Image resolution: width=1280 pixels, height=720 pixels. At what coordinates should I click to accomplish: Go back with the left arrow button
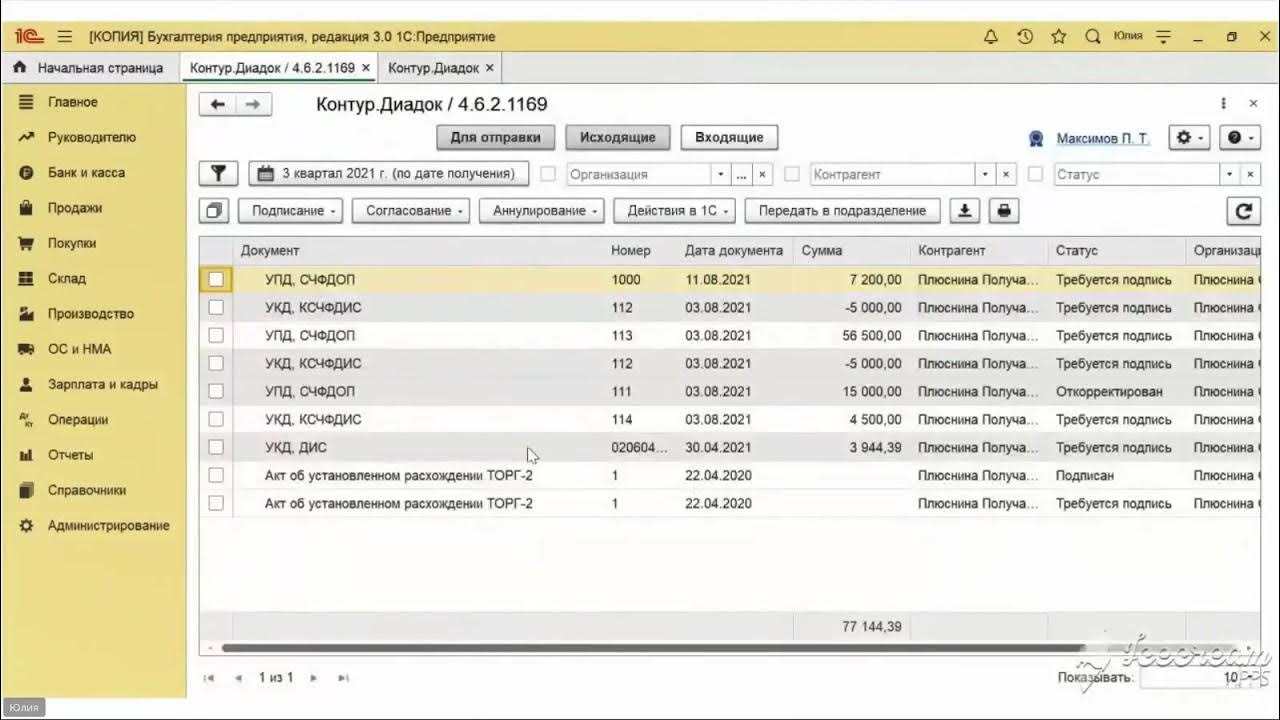coord(217,104)
